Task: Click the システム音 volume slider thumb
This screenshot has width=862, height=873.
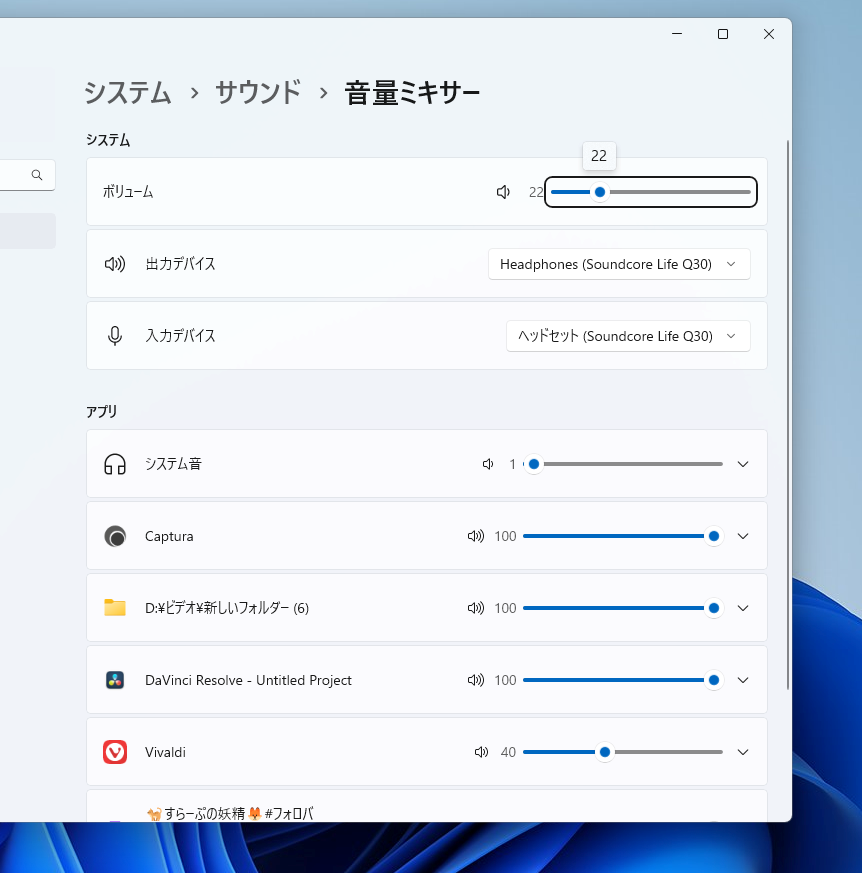Action: (x=533, y=464)
